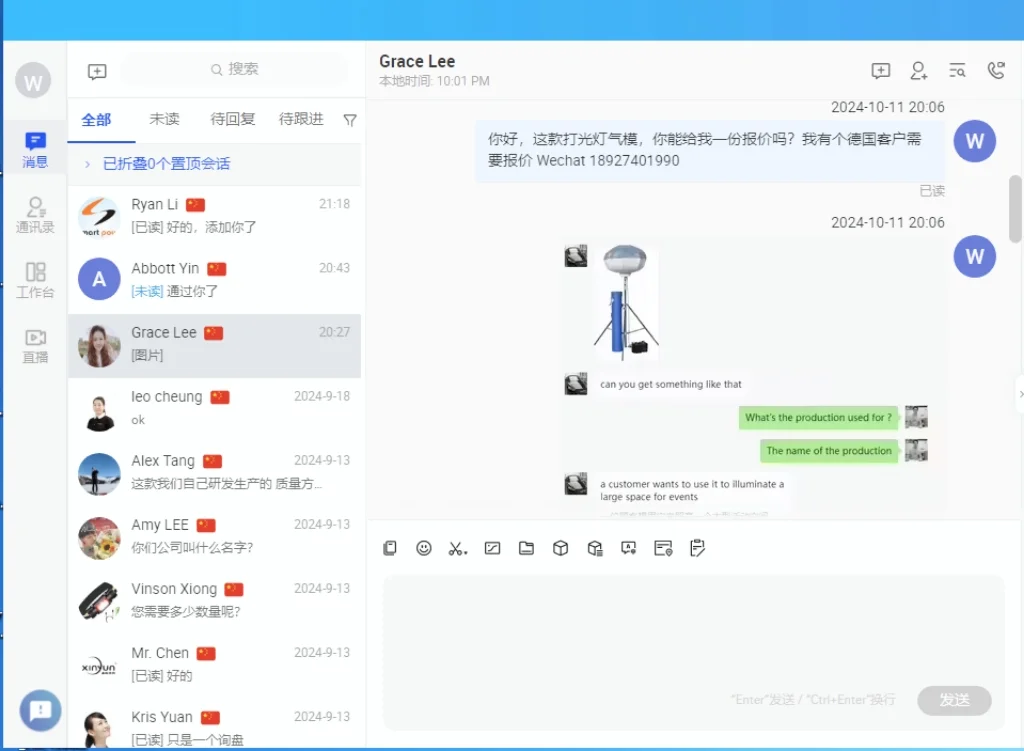Click the search (搜索) field
This screenshot has height=751, width=1024.
tap(234, 69)
